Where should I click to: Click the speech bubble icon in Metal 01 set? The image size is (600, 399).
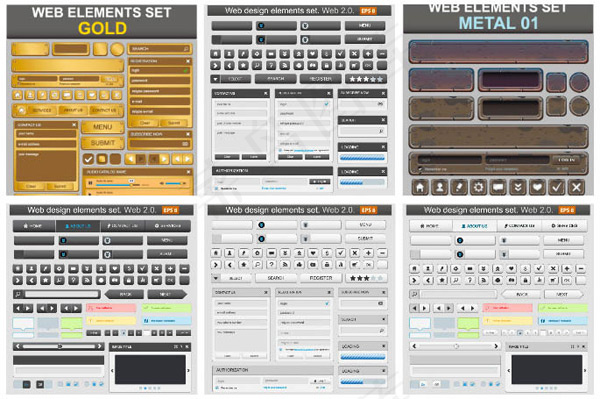point(498,187)
